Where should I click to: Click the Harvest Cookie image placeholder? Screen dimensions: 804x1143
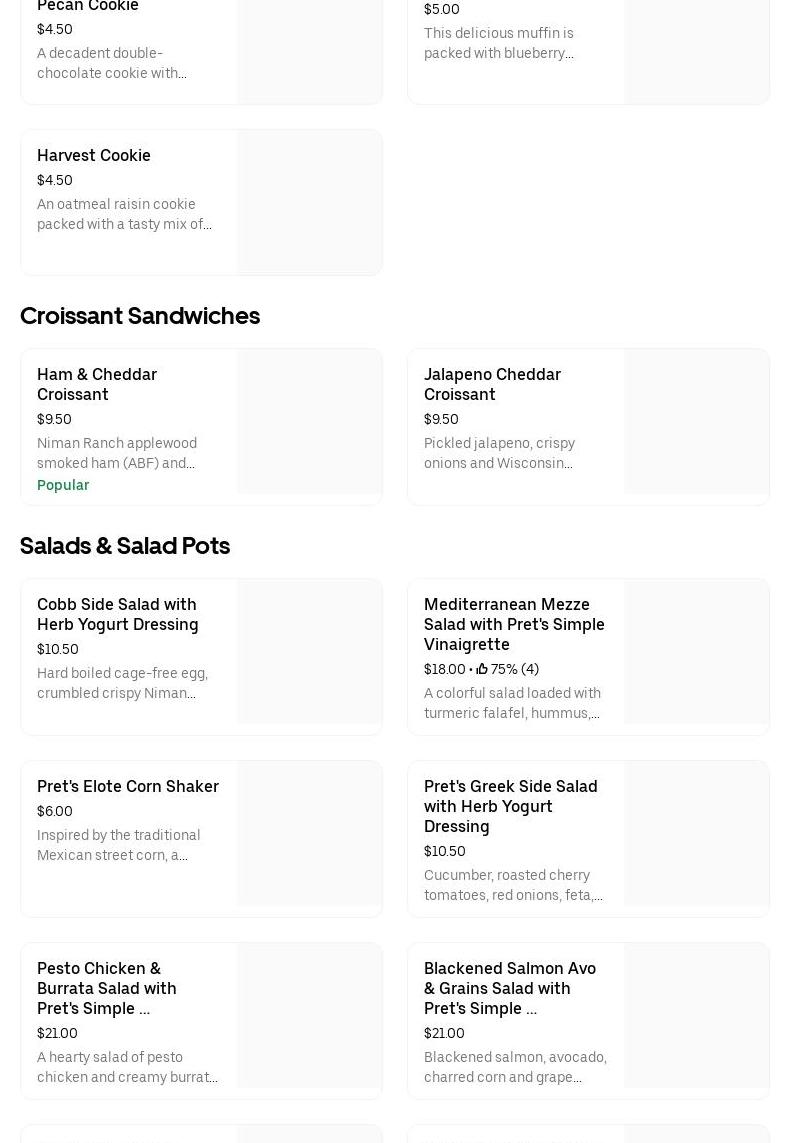[x=309, y=202]
